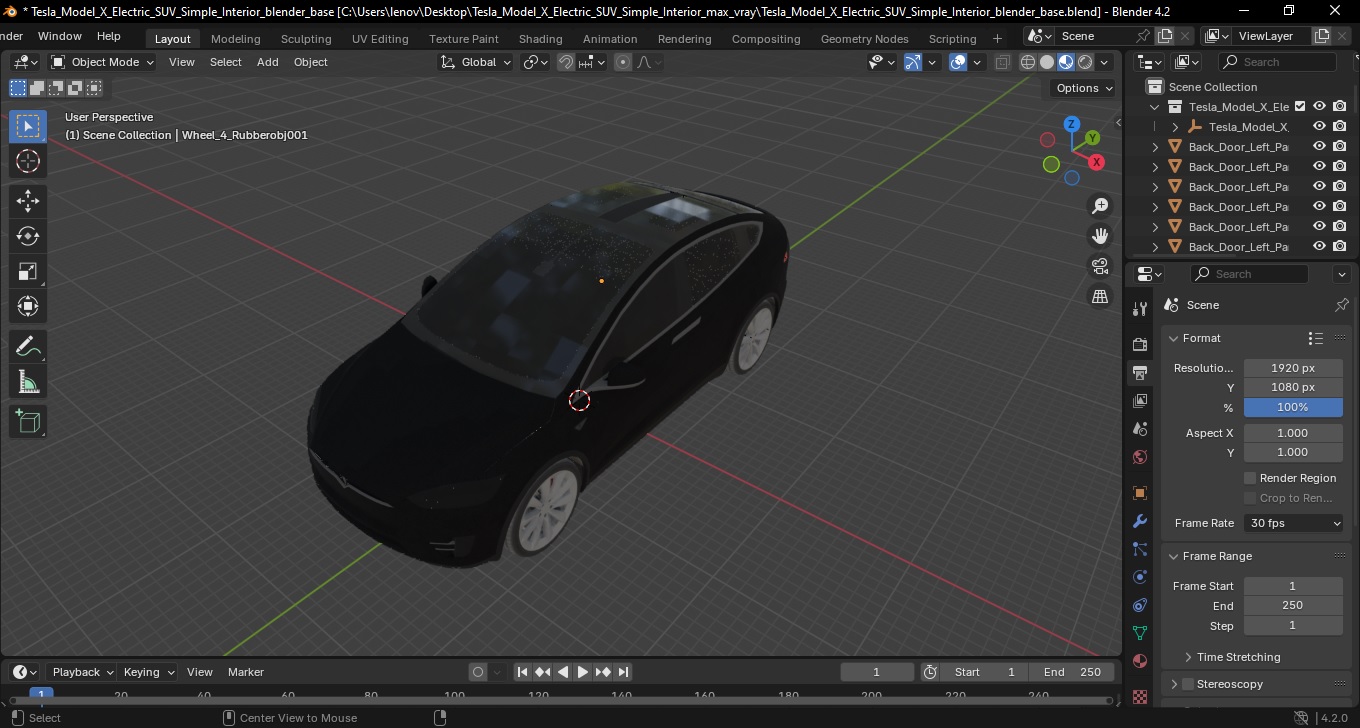Open Tool properties tab

click(1140, 309)
